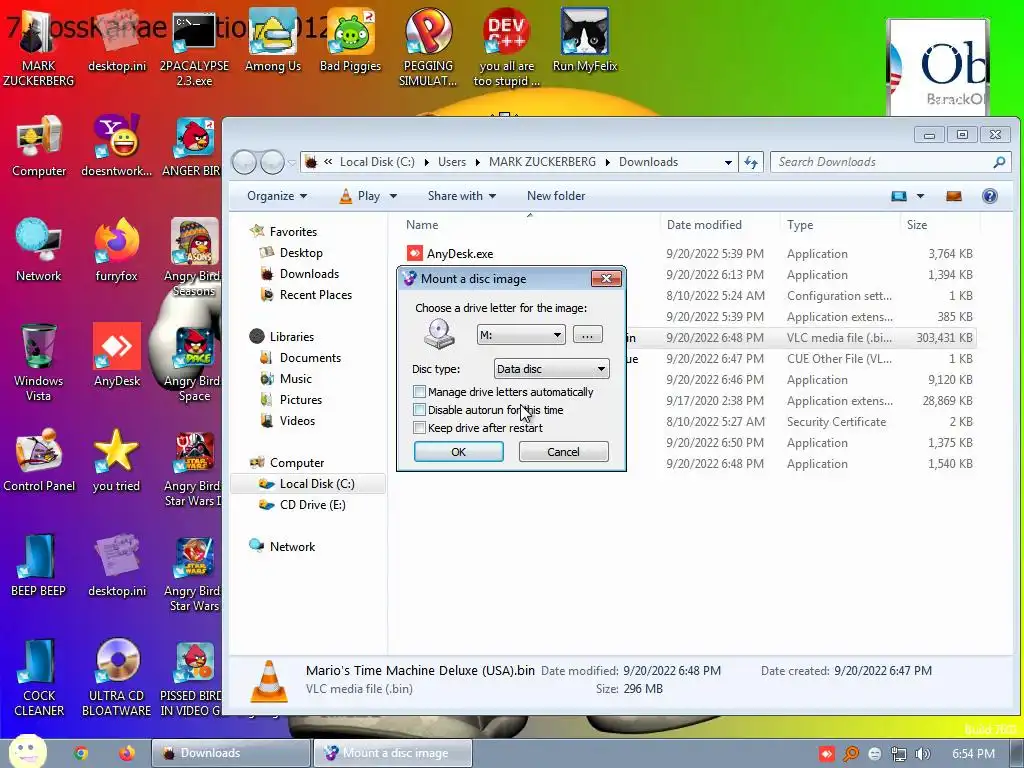Toggle the preview pane icon
Viewport: 1024px width, 768px height.
coord(953,196)
